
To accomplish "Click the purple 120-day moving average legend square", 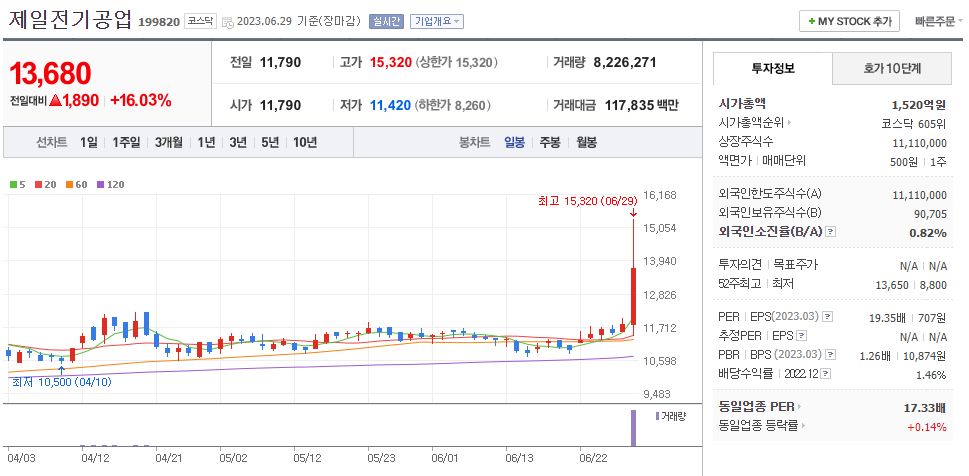I will point(101,184).
